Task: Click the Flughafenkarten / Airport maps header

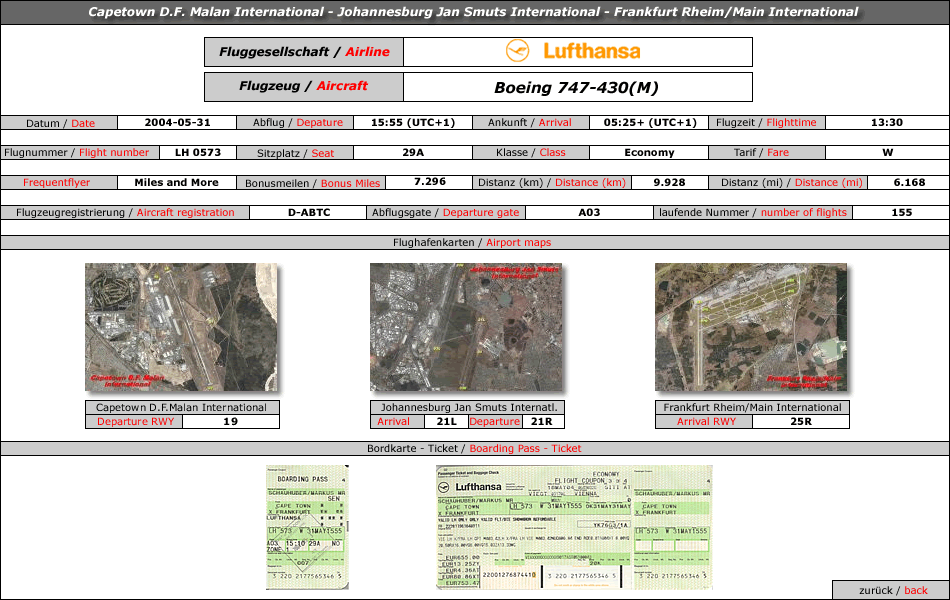Action: tap(472, 242)
